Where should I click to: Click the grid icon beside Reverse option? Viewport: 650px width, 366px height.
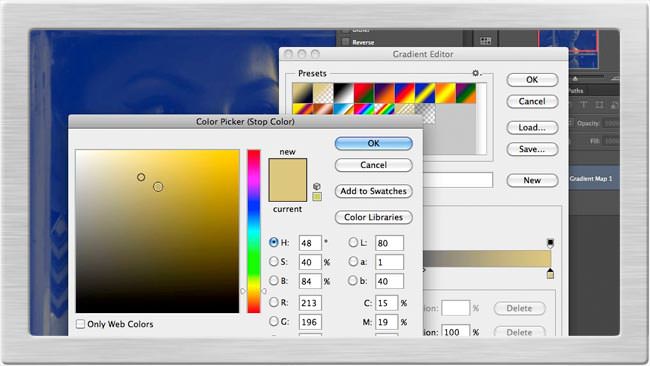pyautogui.click(x=485, y=41)
